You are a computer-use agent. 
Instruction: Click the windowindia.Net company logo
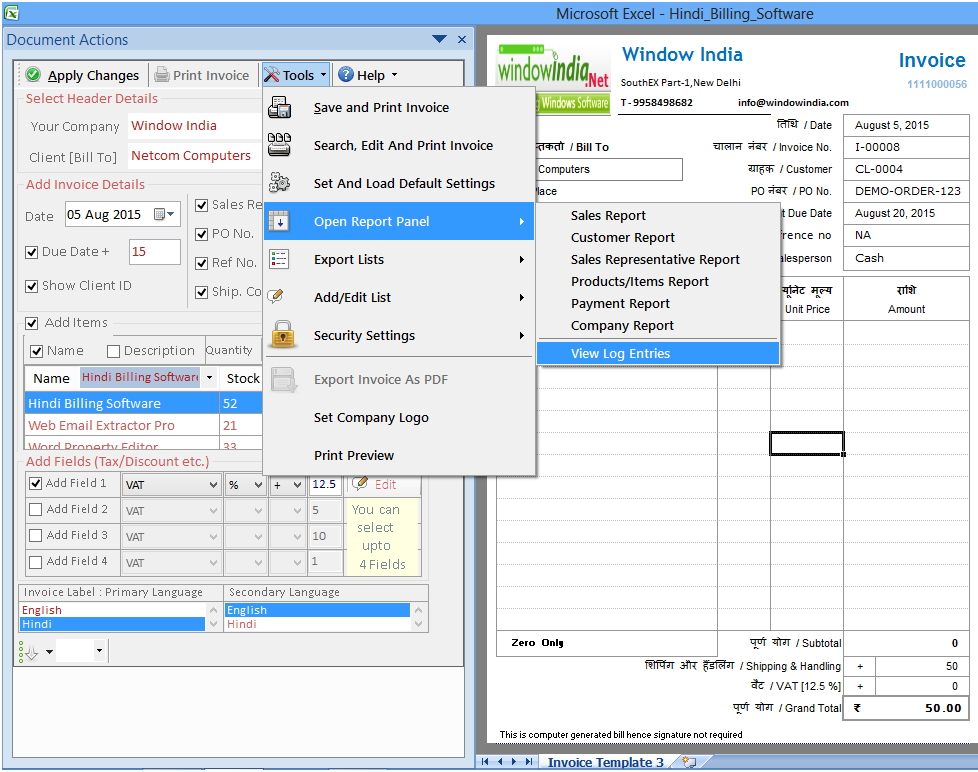click(x=553, y=79)
